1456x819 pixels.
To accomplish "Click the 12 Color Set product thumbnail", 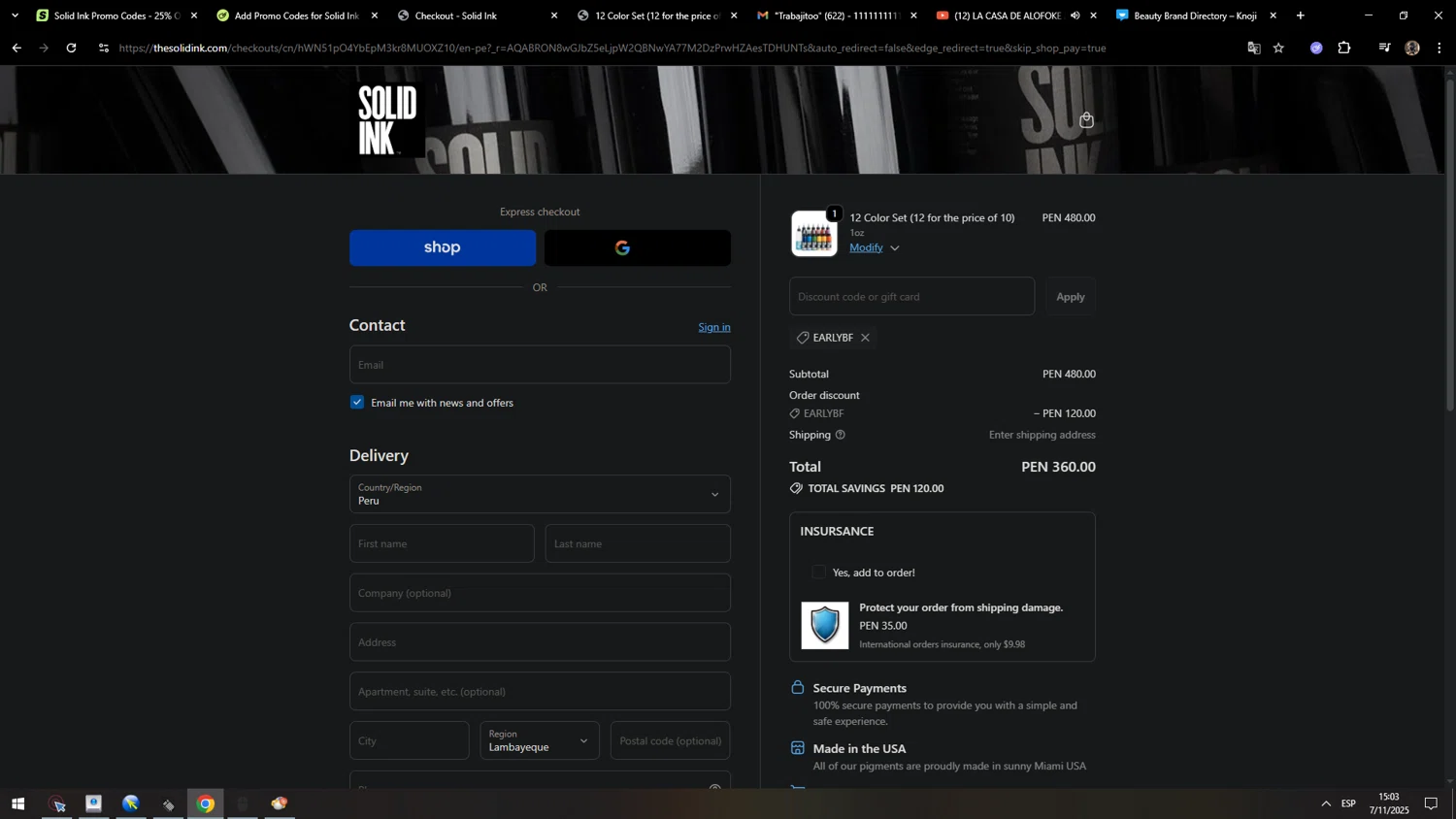I will pos(813,234).
